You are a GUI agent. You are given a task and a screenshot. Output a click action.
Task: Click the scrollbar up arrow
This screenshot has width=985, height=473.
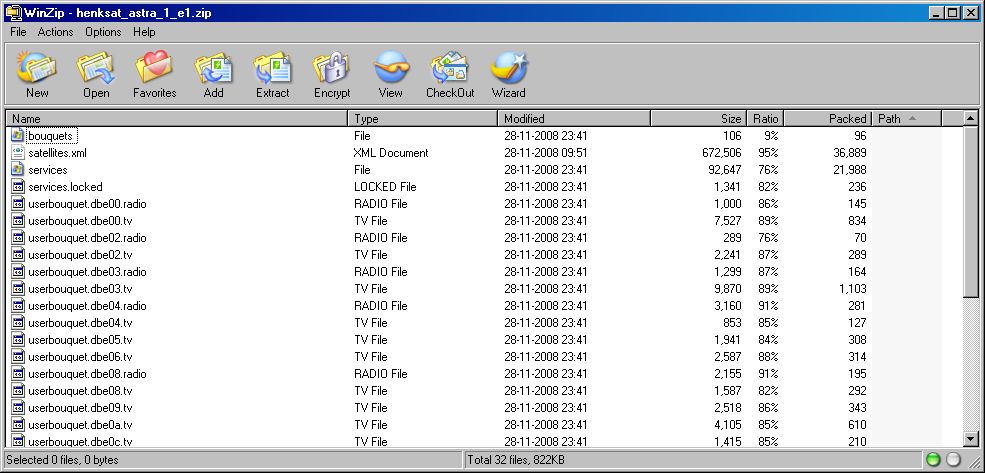click(971, 118)
